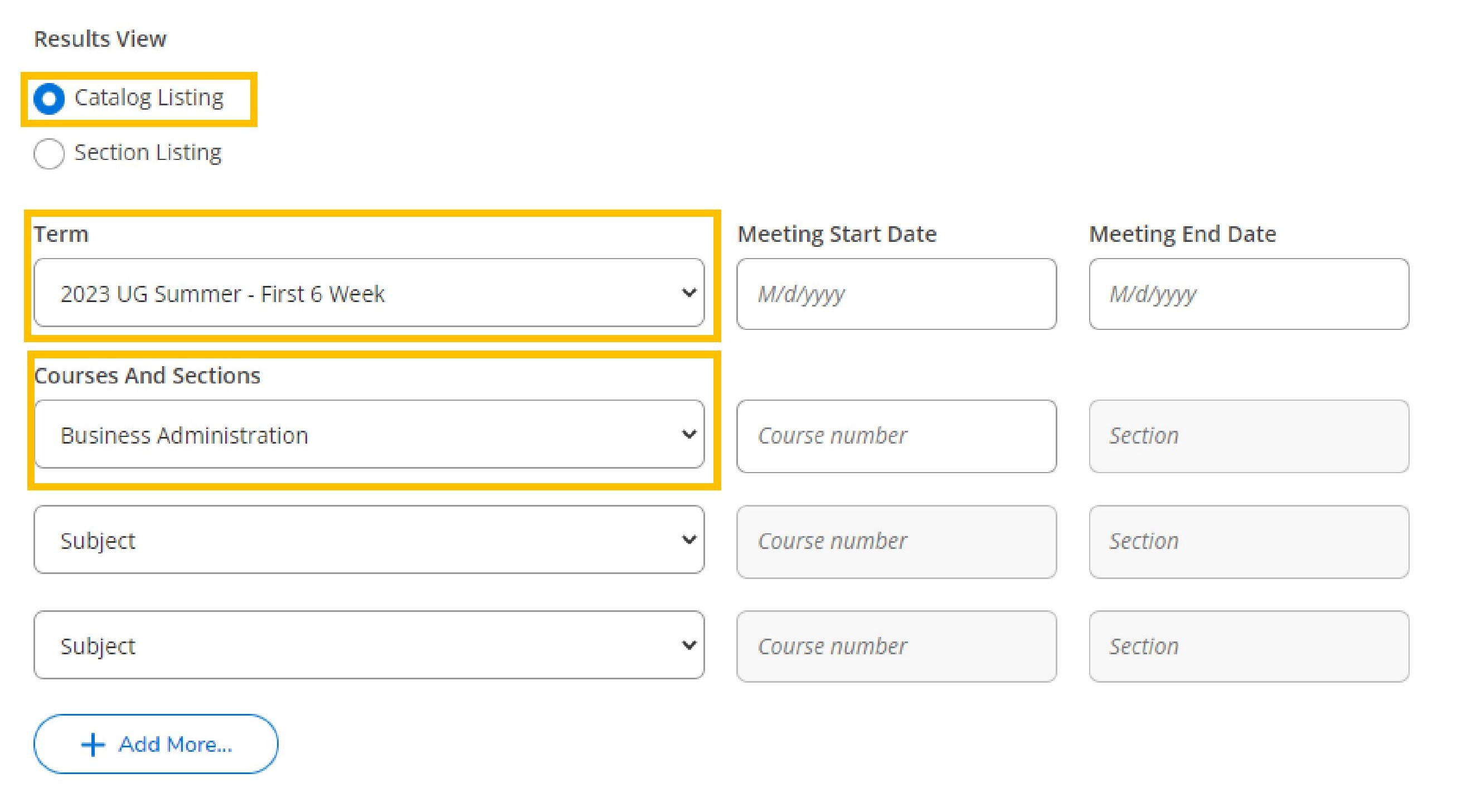Click the chevron on the Term selector

click(689, 293)
